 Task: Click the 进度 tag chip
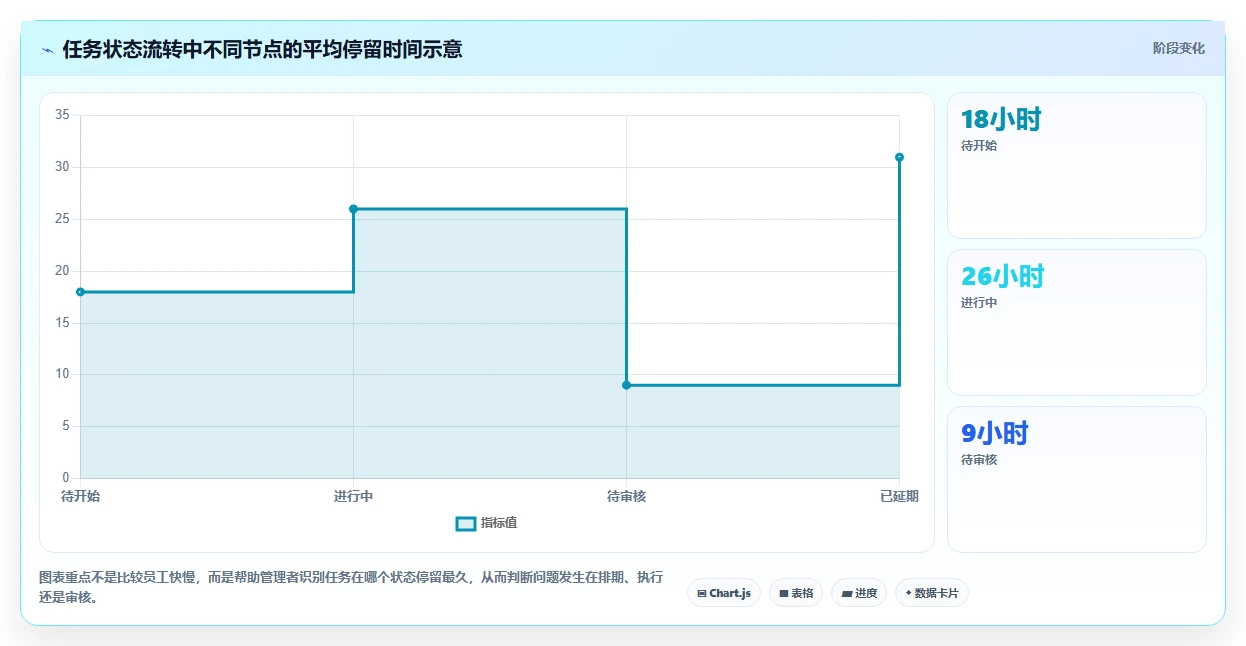859,593
